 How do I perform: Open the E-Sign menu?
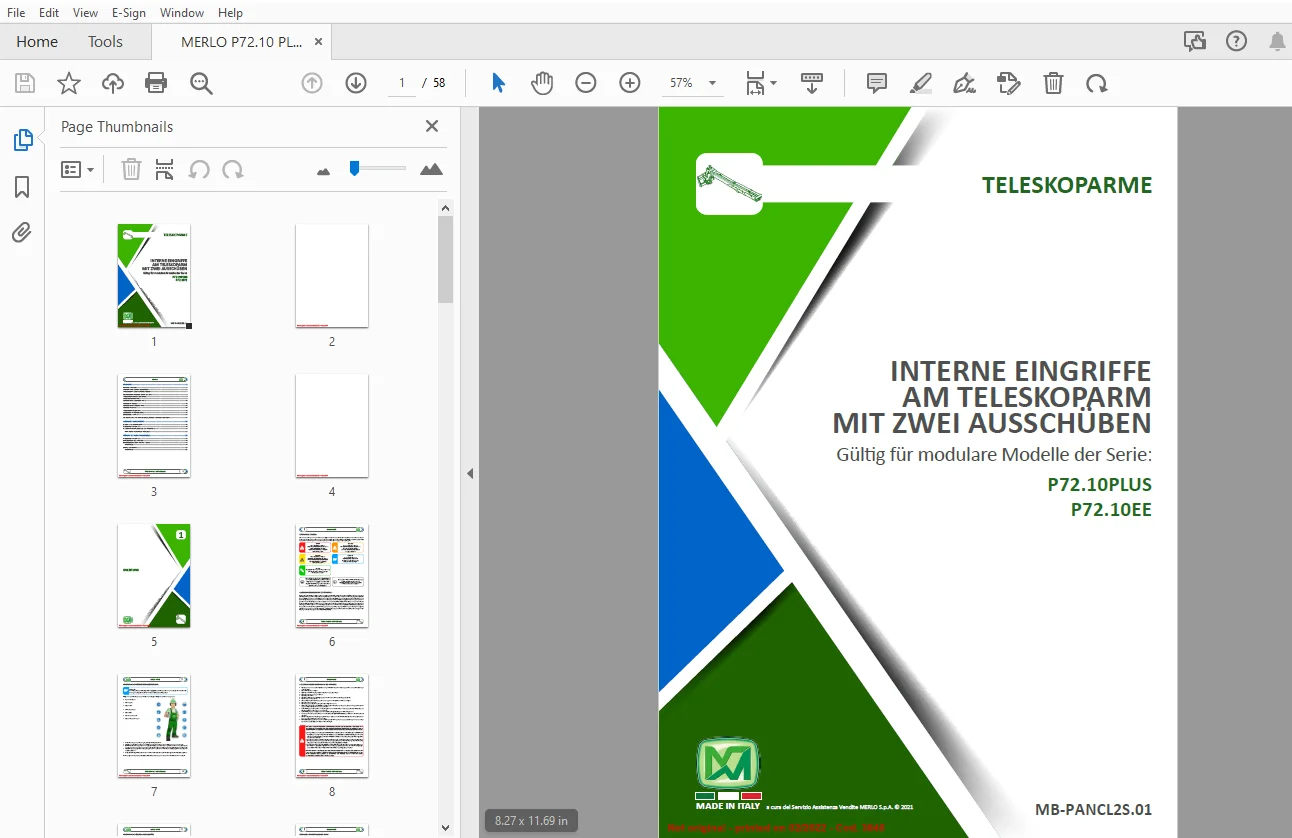tap(130, 13)
